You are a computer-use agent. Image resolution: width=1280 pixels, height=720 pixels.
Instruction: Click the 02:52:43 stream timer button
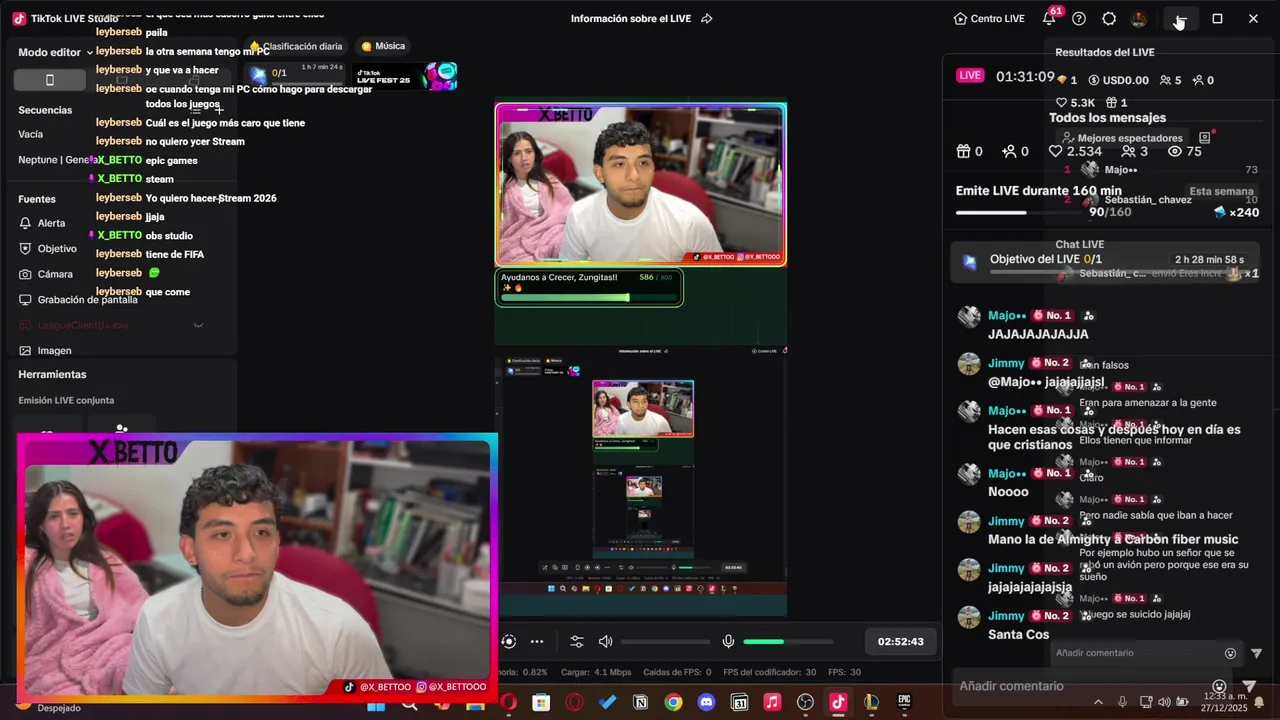(900, 642)
